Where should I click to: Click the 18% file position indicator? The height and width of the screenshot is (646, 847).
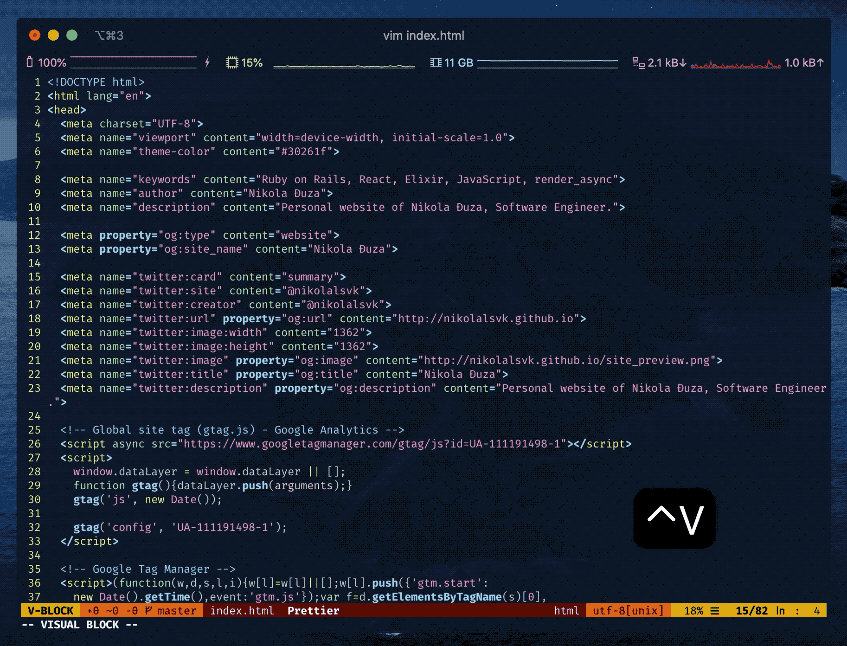693,610
